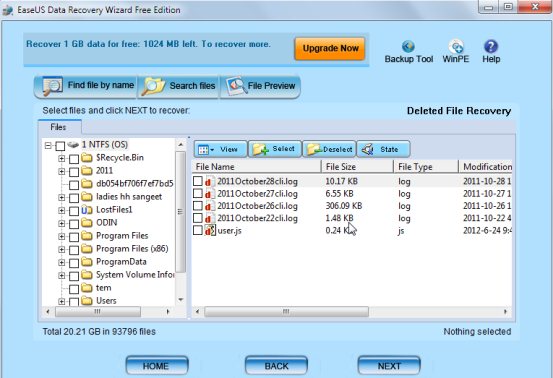Click the user.js script file icon

210,231
